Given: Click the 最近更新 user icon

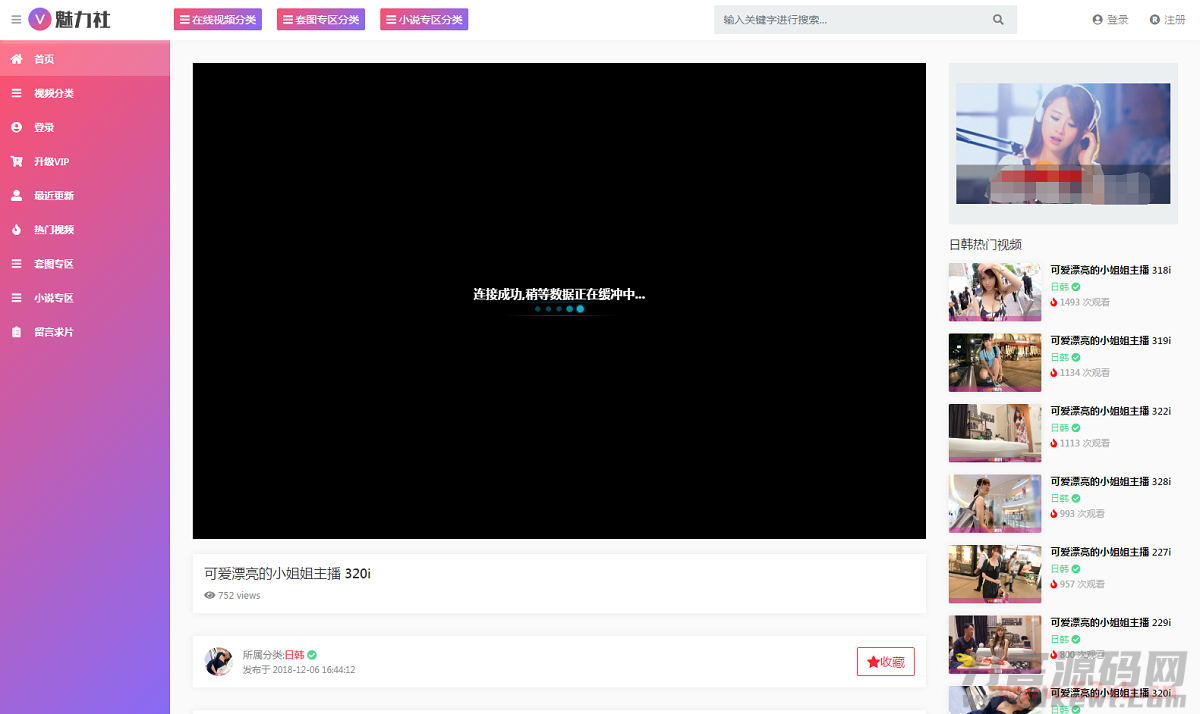Looking at the screenshot, I should pos(16,195).
